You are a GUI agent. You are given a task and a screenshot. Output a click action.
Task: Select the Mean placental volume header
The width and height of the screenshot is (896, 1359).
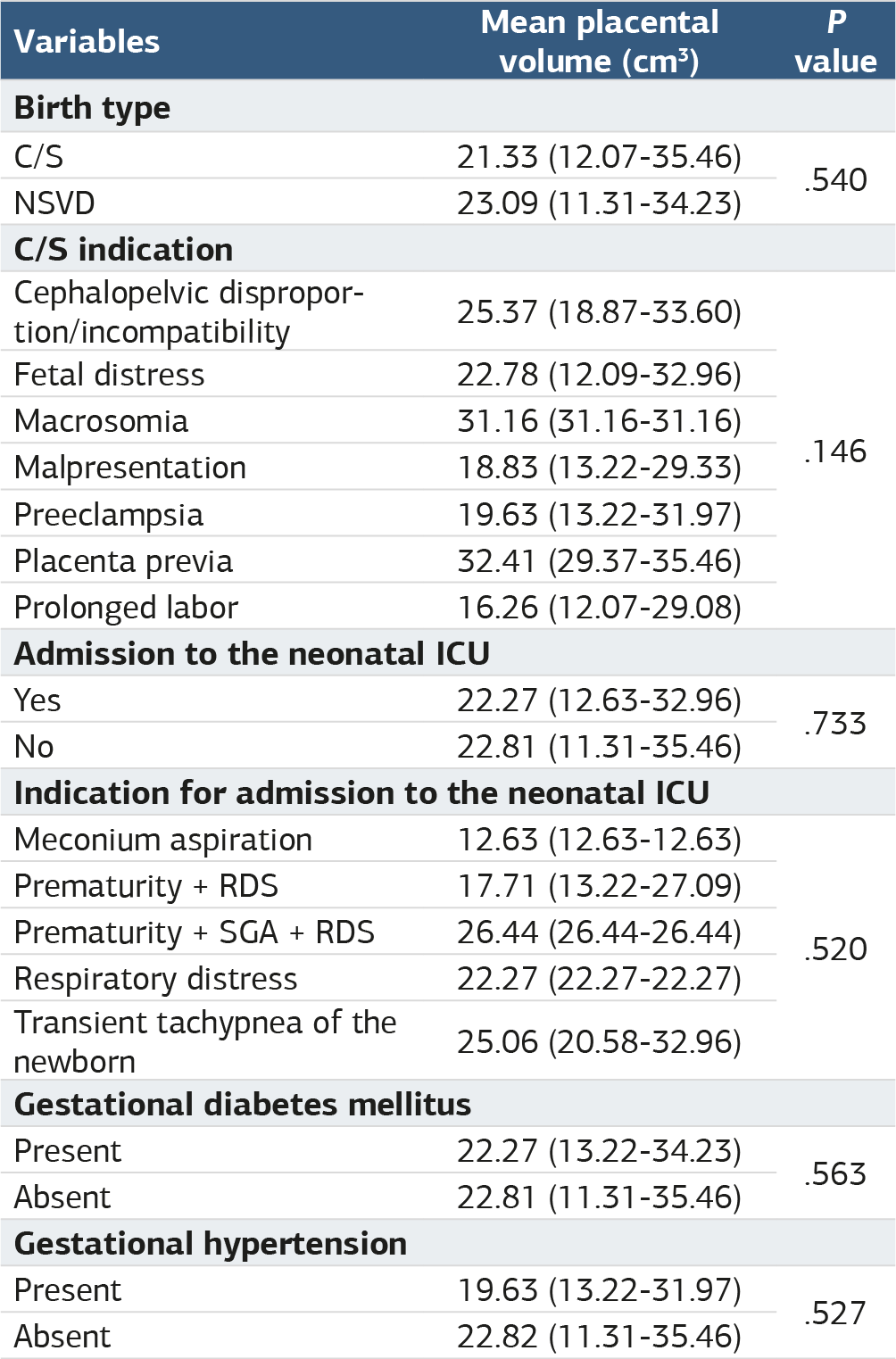click(600, 42)
